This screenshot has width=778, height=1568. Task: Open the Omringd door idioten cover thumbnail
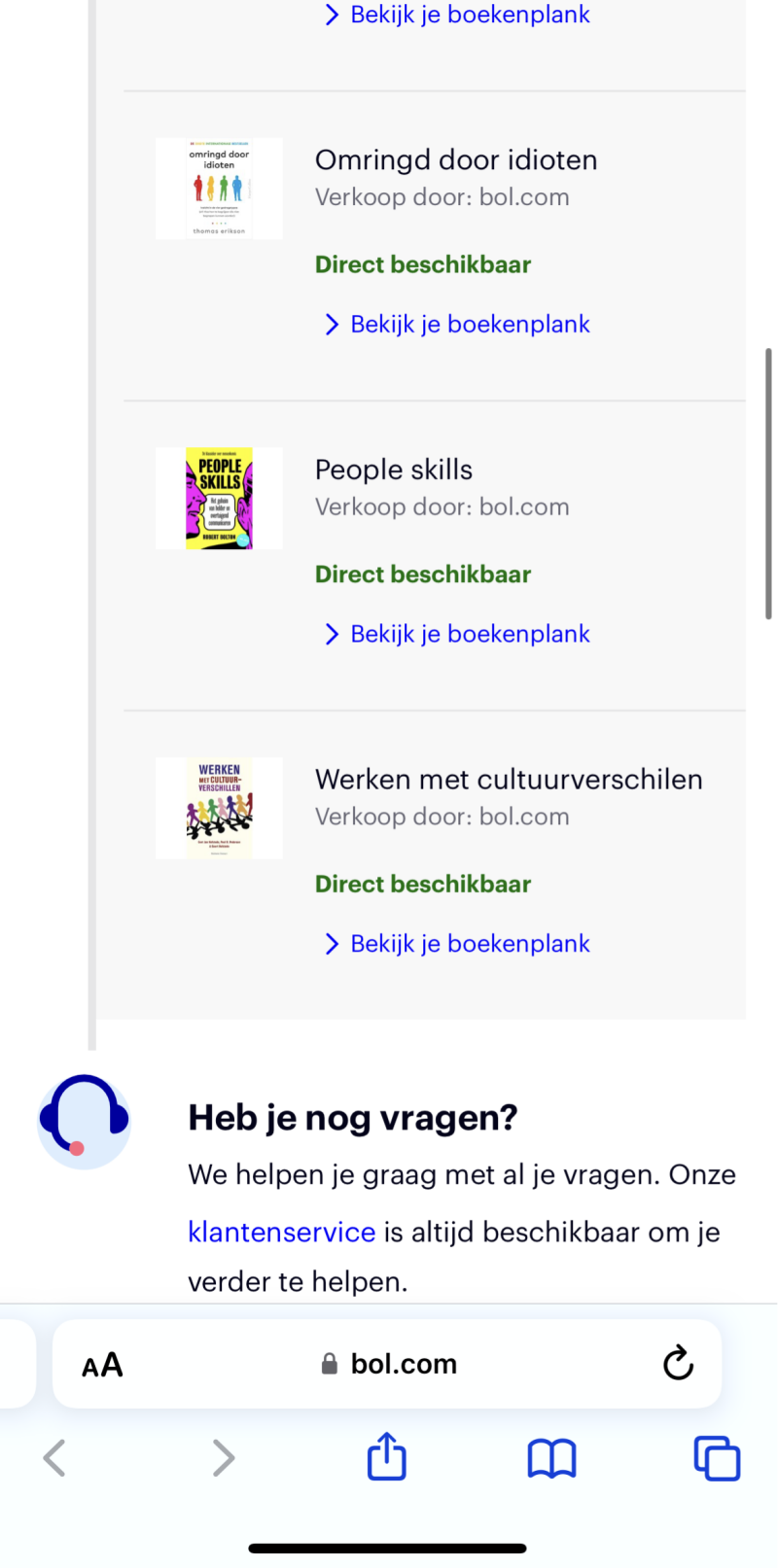point(219,189)
